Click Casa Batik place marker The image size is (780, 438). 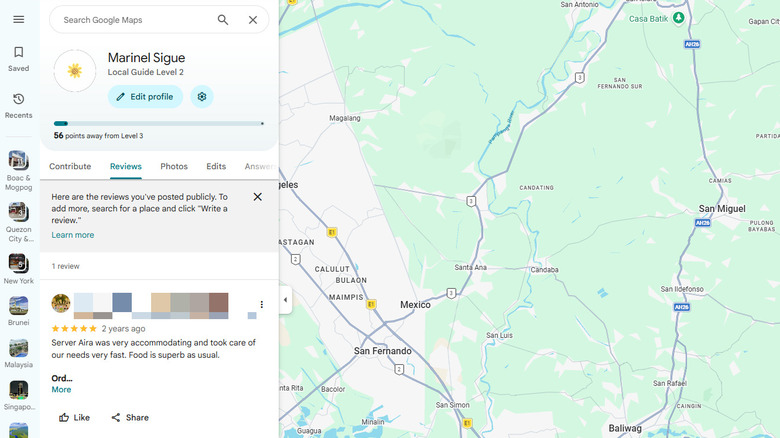[678, 18]
